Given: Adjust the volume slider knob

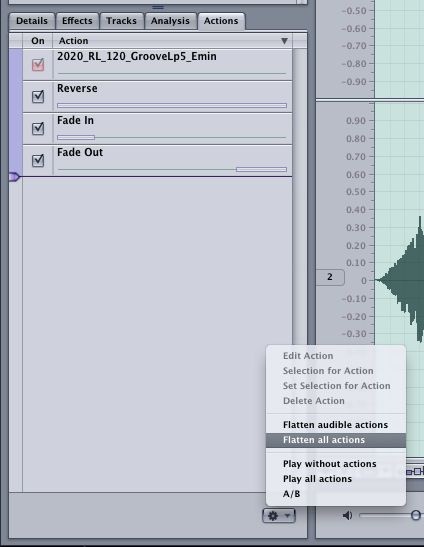Looking at the screenshot, I should coord(416,515).
